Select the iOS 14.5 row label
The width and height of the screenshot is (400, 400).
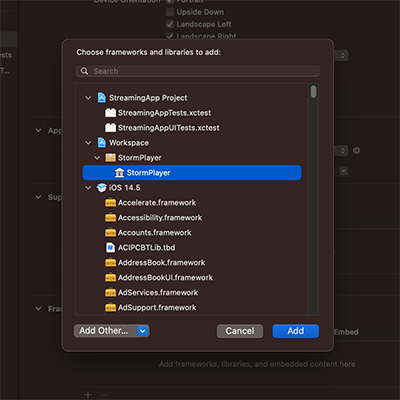click(125, 188)
